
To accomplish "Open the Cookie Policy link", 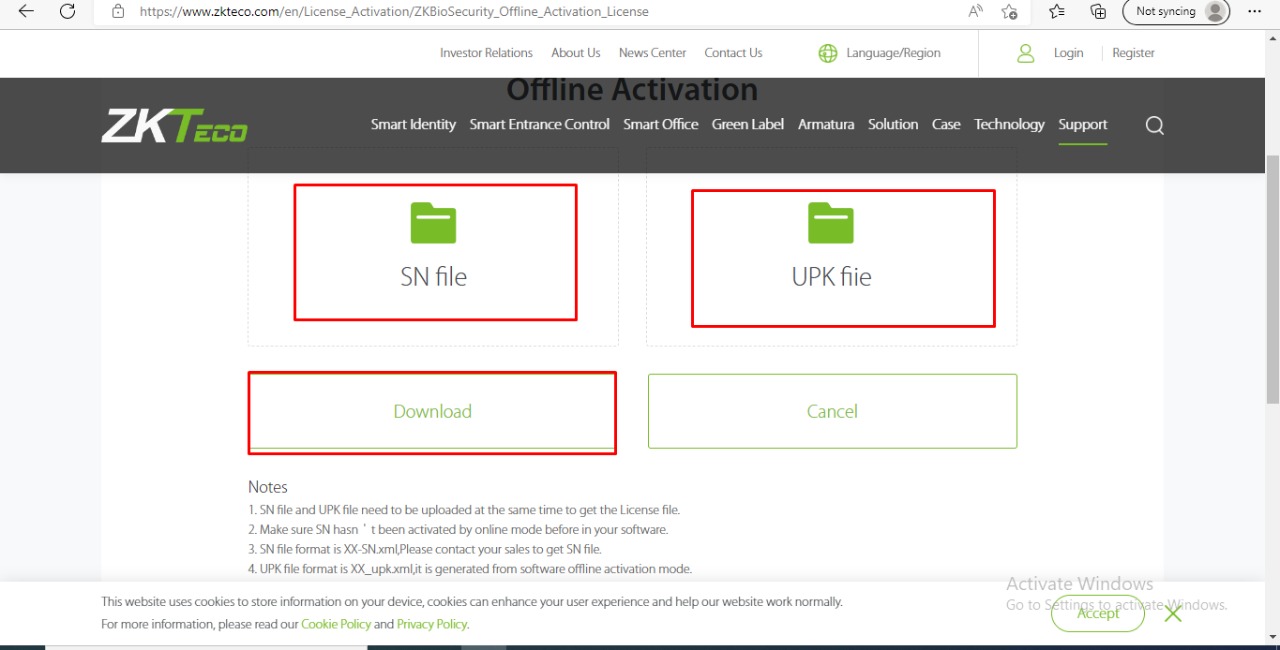I will (x=336, y=624).
